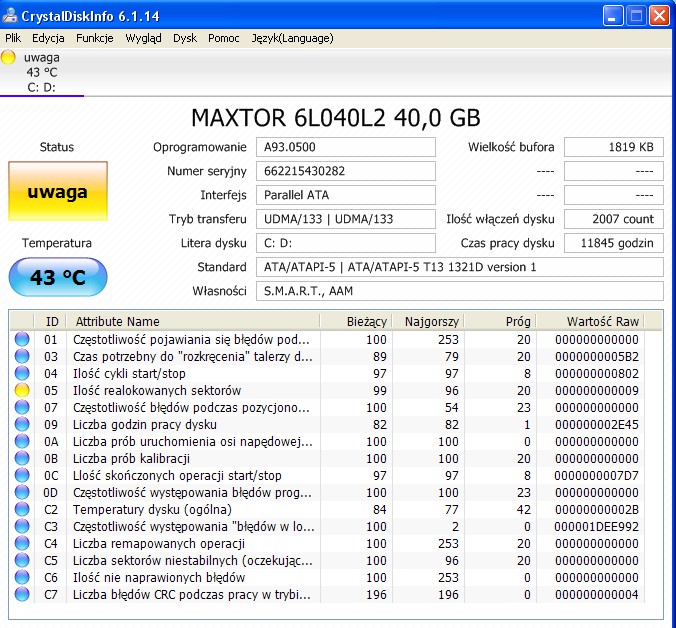Click the Tryb transferu field UDMA/133

[x=346, y=219]
